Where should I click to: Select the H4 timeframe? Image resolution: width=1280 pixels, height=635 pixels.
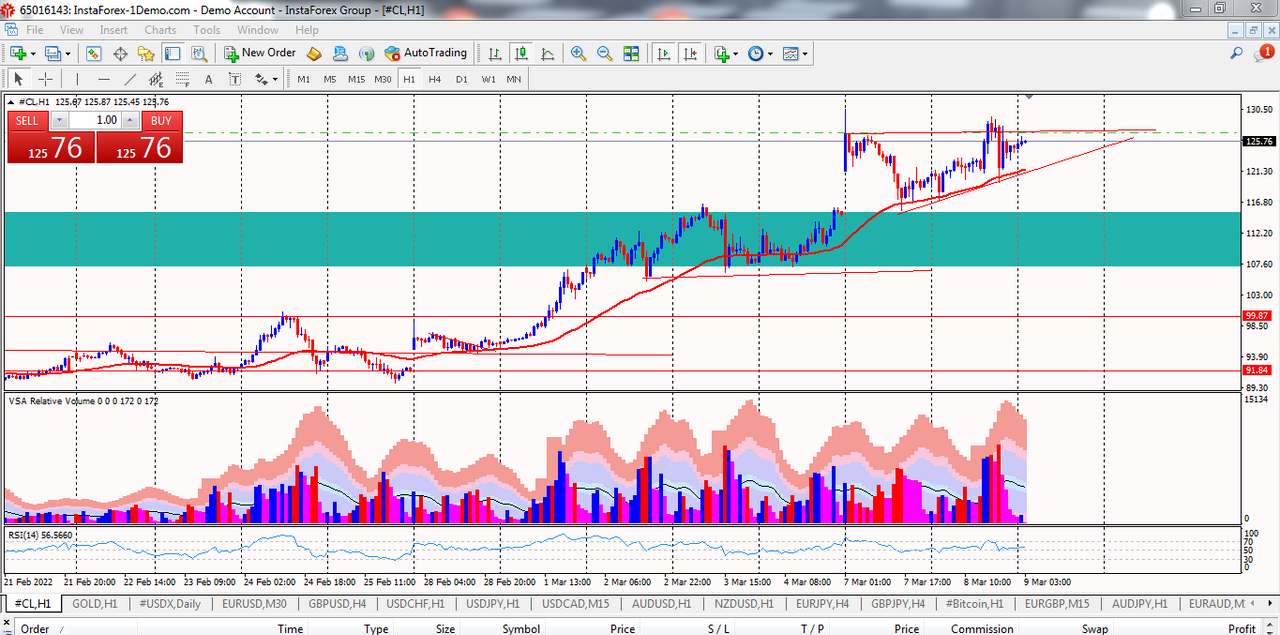coord(434,79)
